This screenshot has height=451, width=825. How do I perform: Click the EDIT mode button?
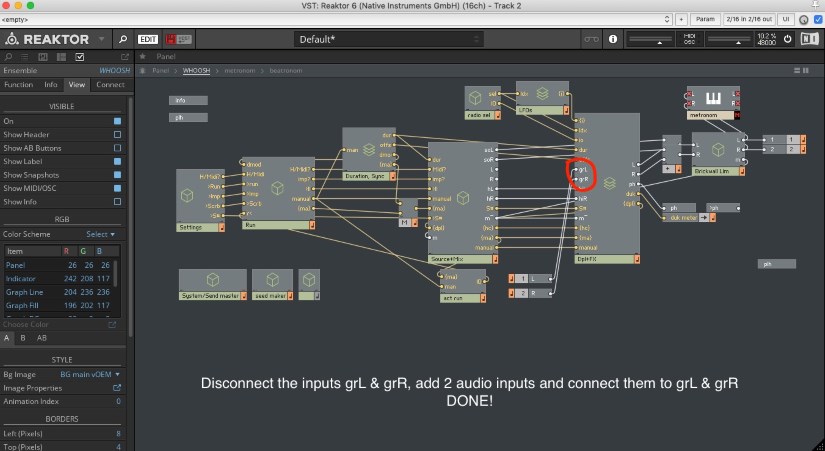click(x=148, y=39)
